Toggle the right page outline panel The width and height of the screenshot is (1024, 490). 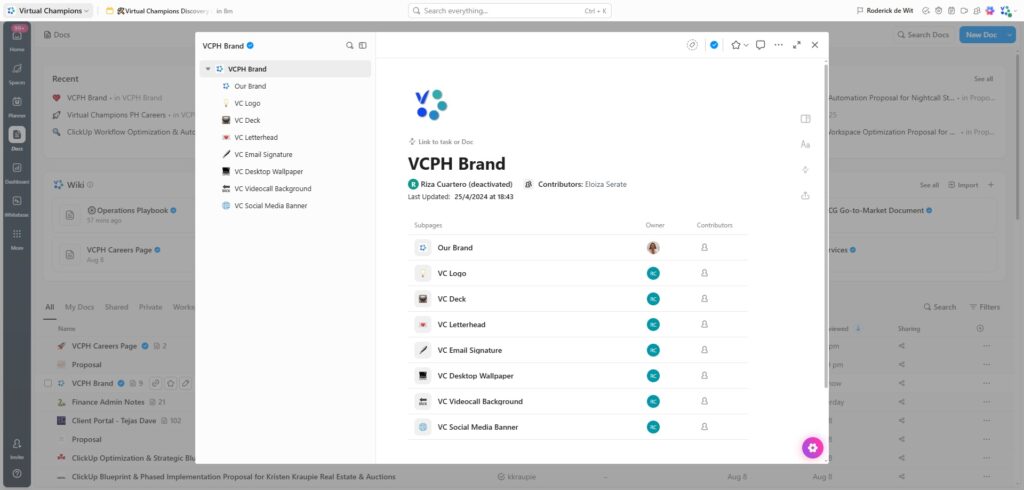tap(805, 119)
